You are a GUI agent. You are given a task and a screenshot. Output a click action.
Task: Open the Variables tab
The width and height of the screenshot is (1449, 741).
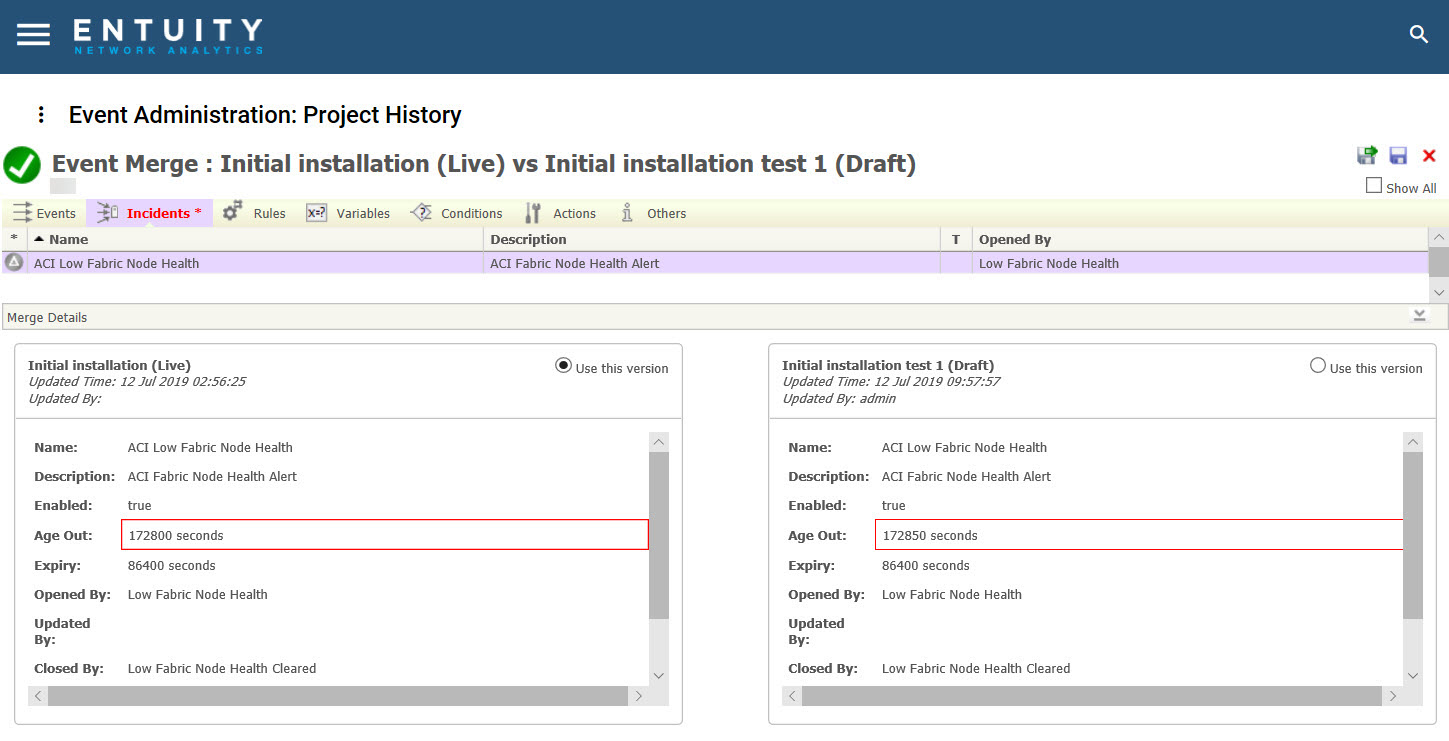[x=348, y=213]
